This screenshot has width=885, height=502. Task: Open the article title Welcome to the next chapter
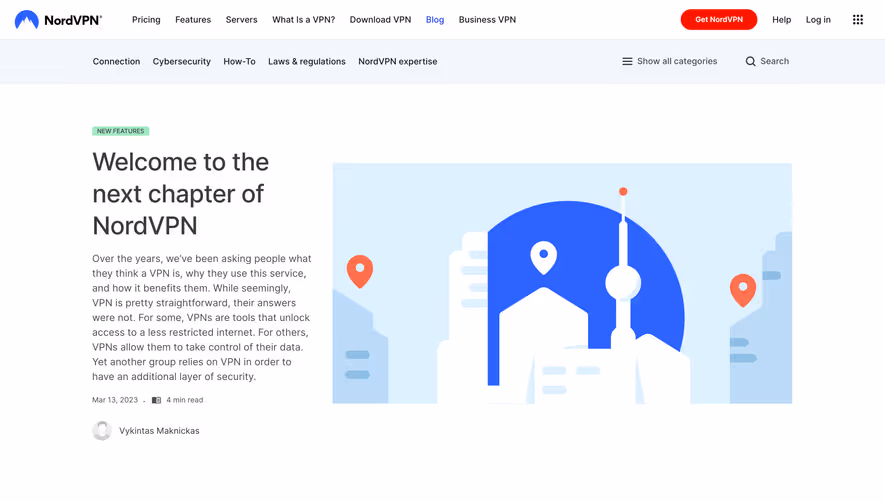(181, 194)
